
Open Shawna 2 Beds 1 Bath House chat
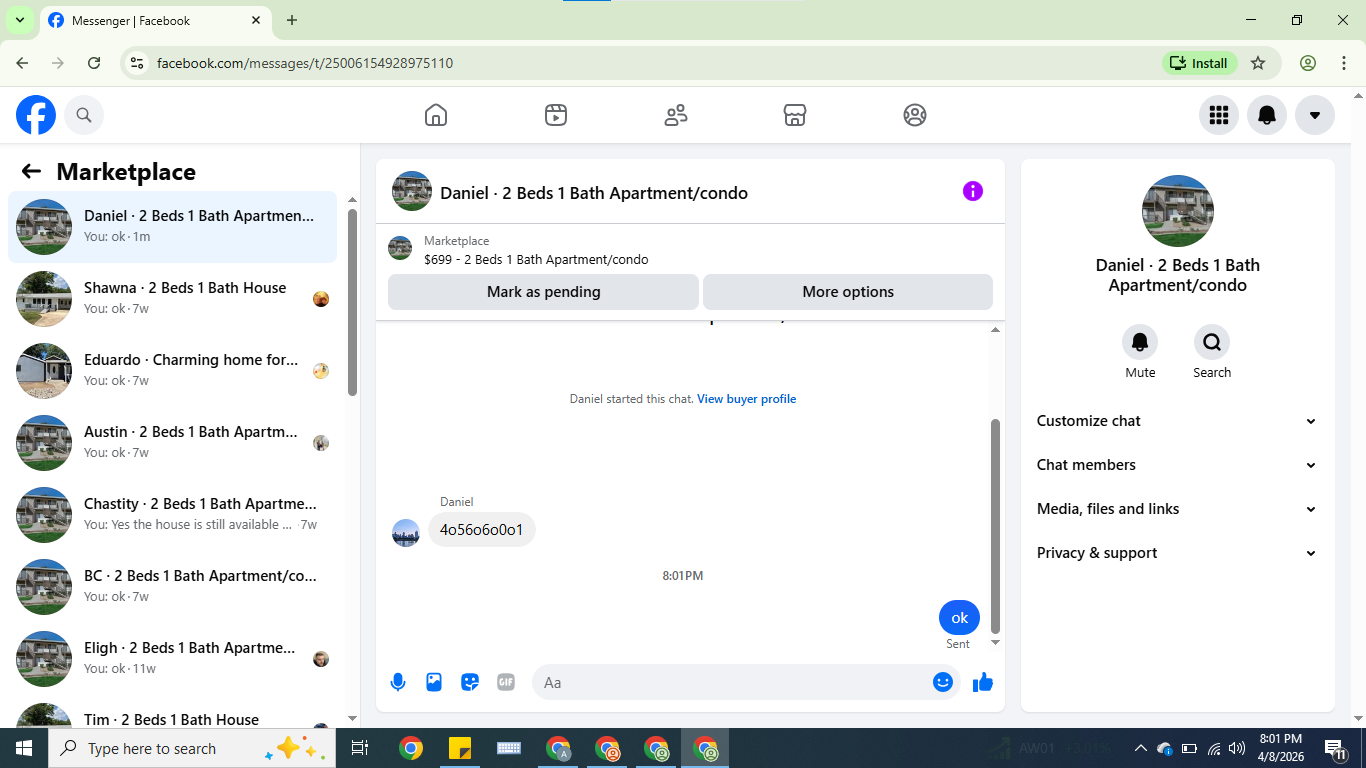[x=173, y=299]
